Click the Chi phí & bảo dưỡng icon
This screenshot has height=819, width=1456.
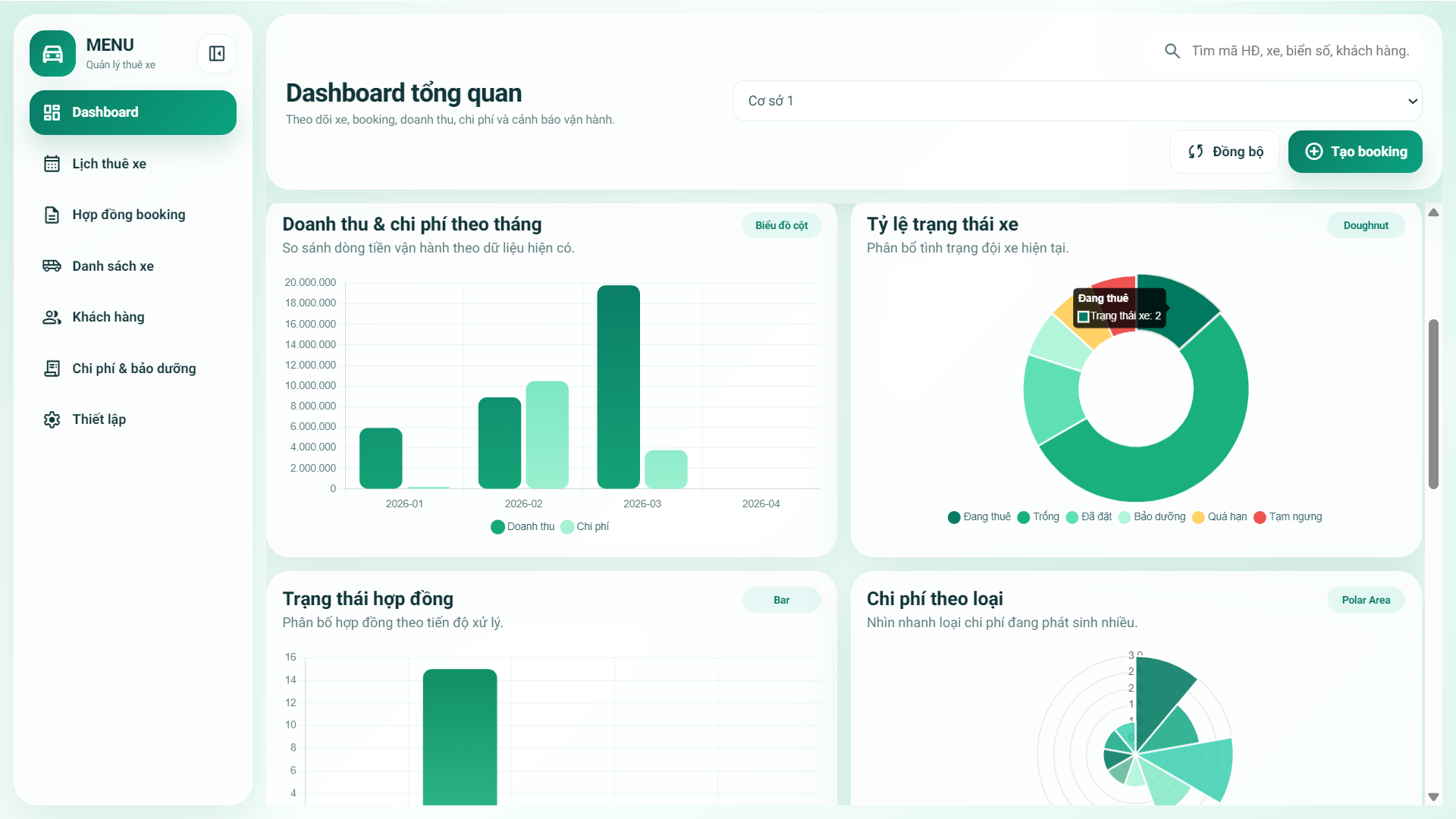point(51,368)
